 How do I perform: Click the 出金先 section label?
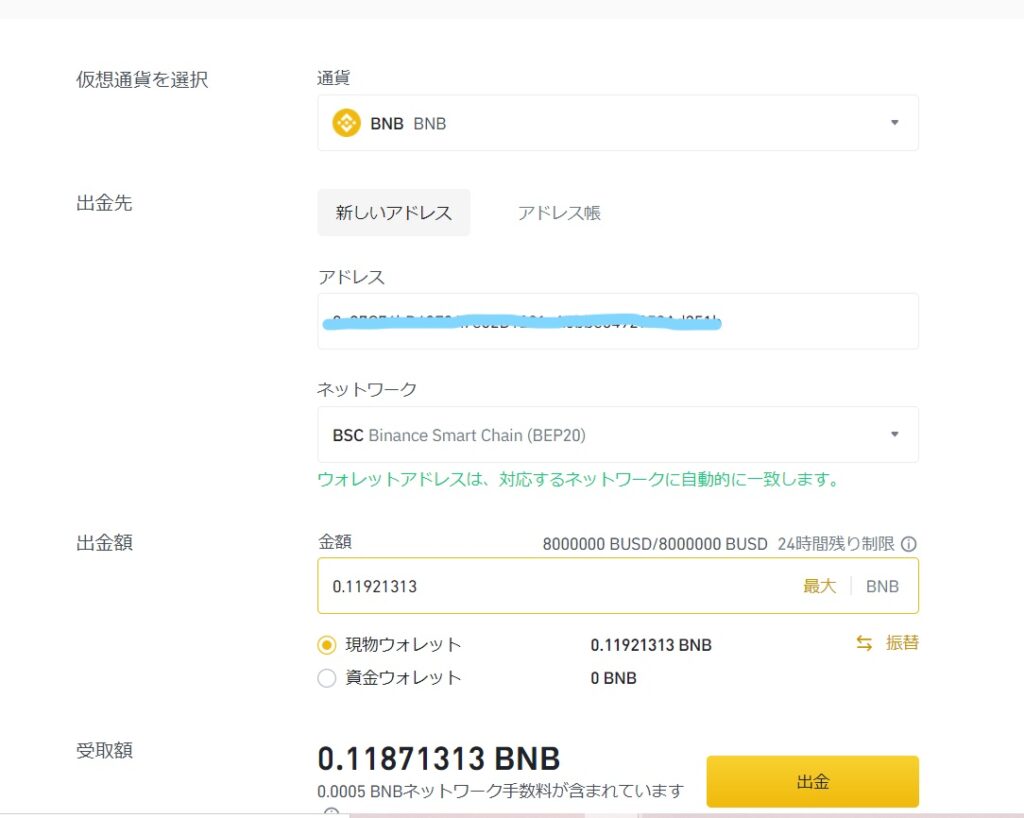104,203
